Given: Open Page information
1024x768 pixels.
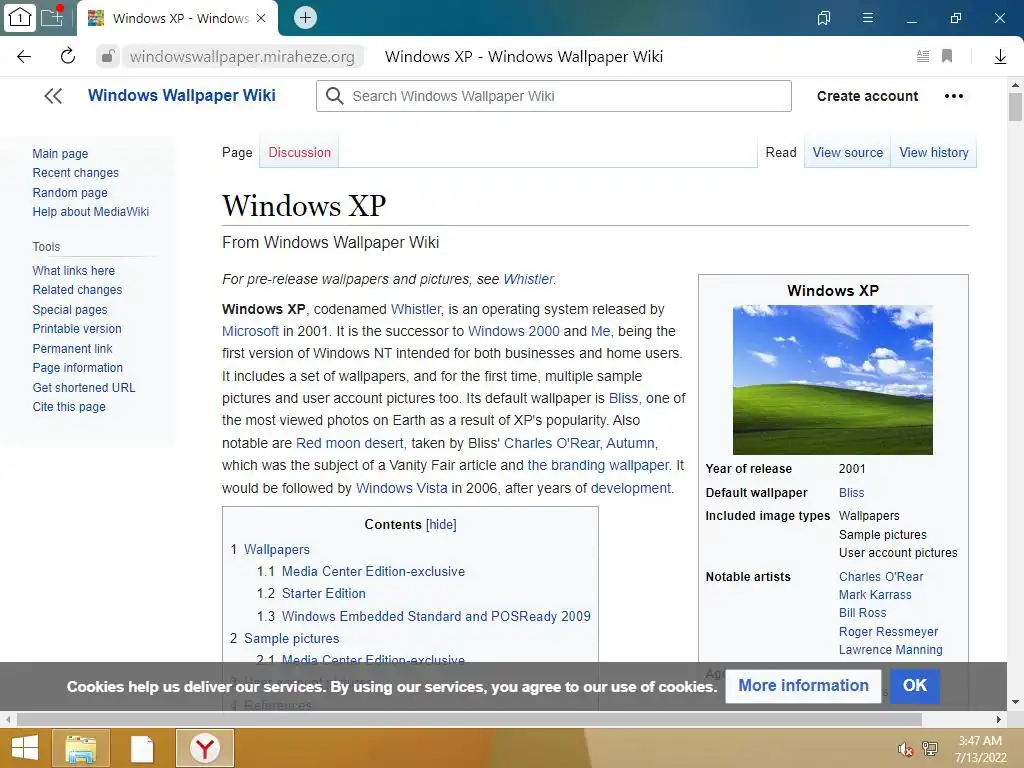Looking at the screenshot, I should coord(78,368).
